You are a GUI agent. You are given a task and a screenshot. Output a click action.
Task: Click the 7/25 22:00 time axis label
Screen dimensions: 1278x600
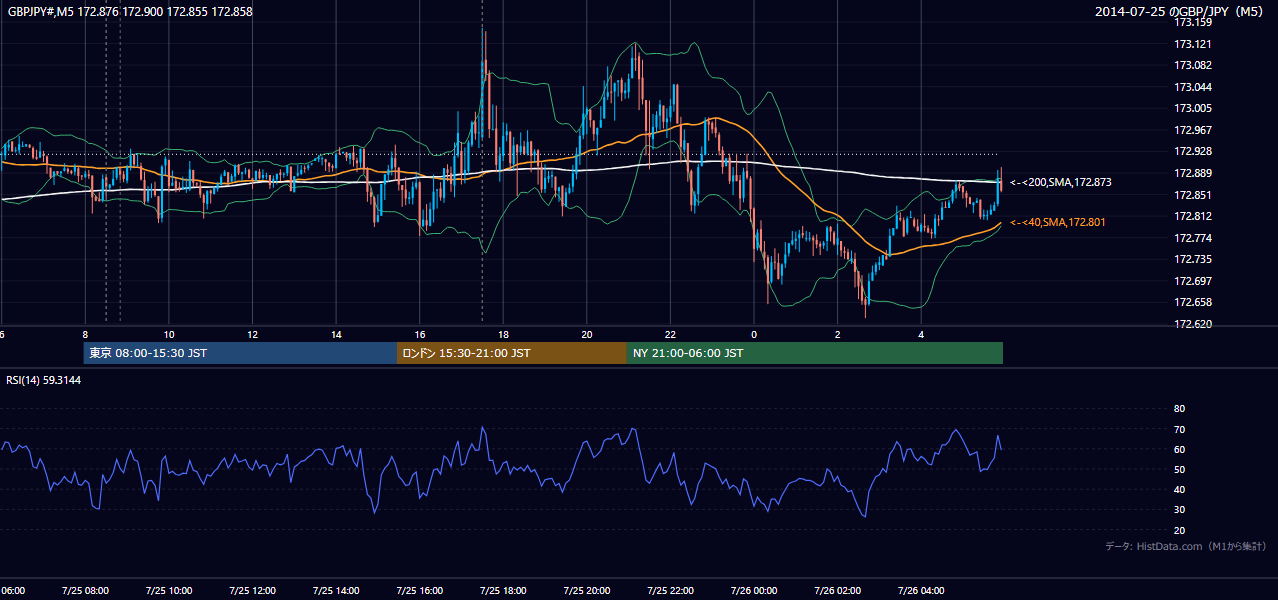(670, 591)
